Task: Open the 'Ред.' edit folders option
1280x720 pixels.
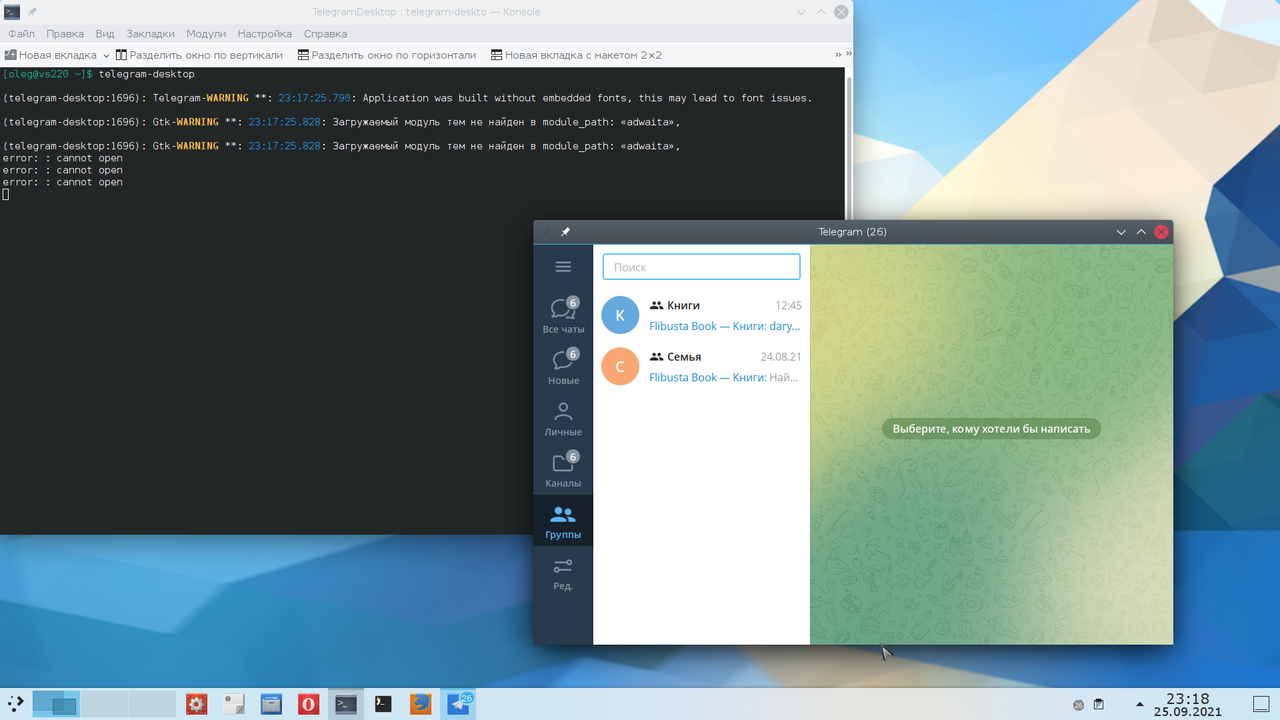Action: (x=563, y=572)
